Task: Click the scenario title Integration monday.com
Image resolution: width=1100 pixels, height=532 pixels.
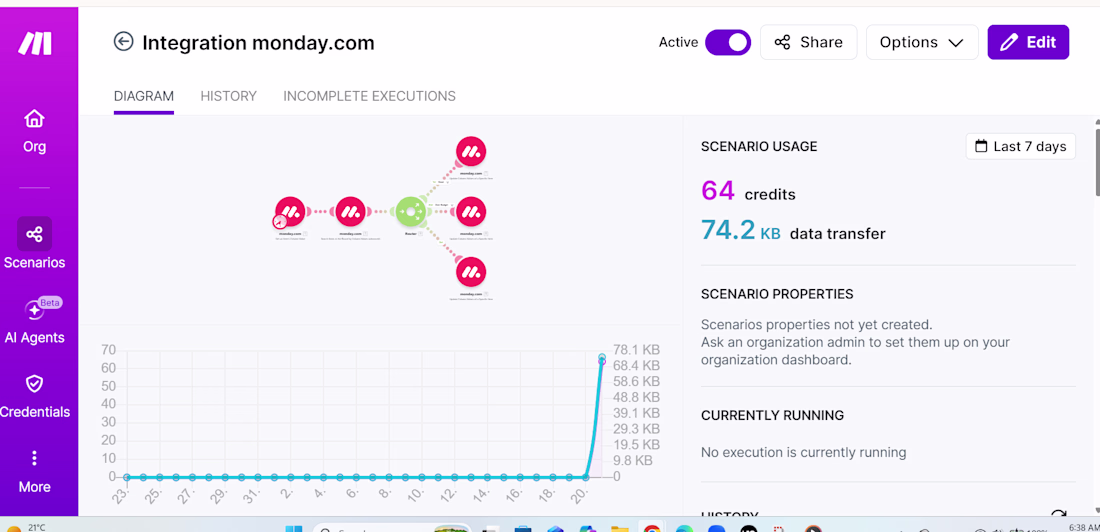Action: [x=258, y=43]
